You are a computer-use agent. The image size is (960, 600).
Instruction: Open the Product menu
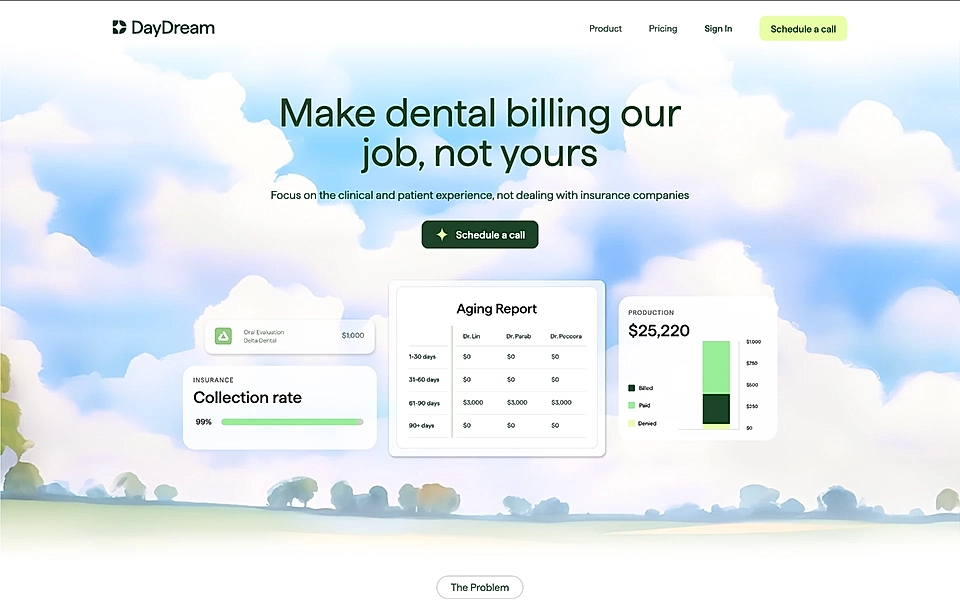click(605, 28)
